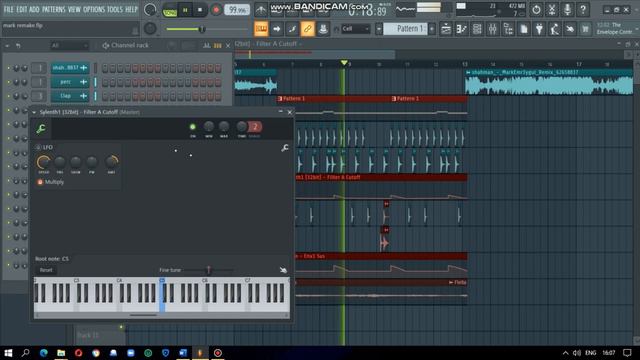Mute the perc channel
640x360 pixels.
(9, 82)
